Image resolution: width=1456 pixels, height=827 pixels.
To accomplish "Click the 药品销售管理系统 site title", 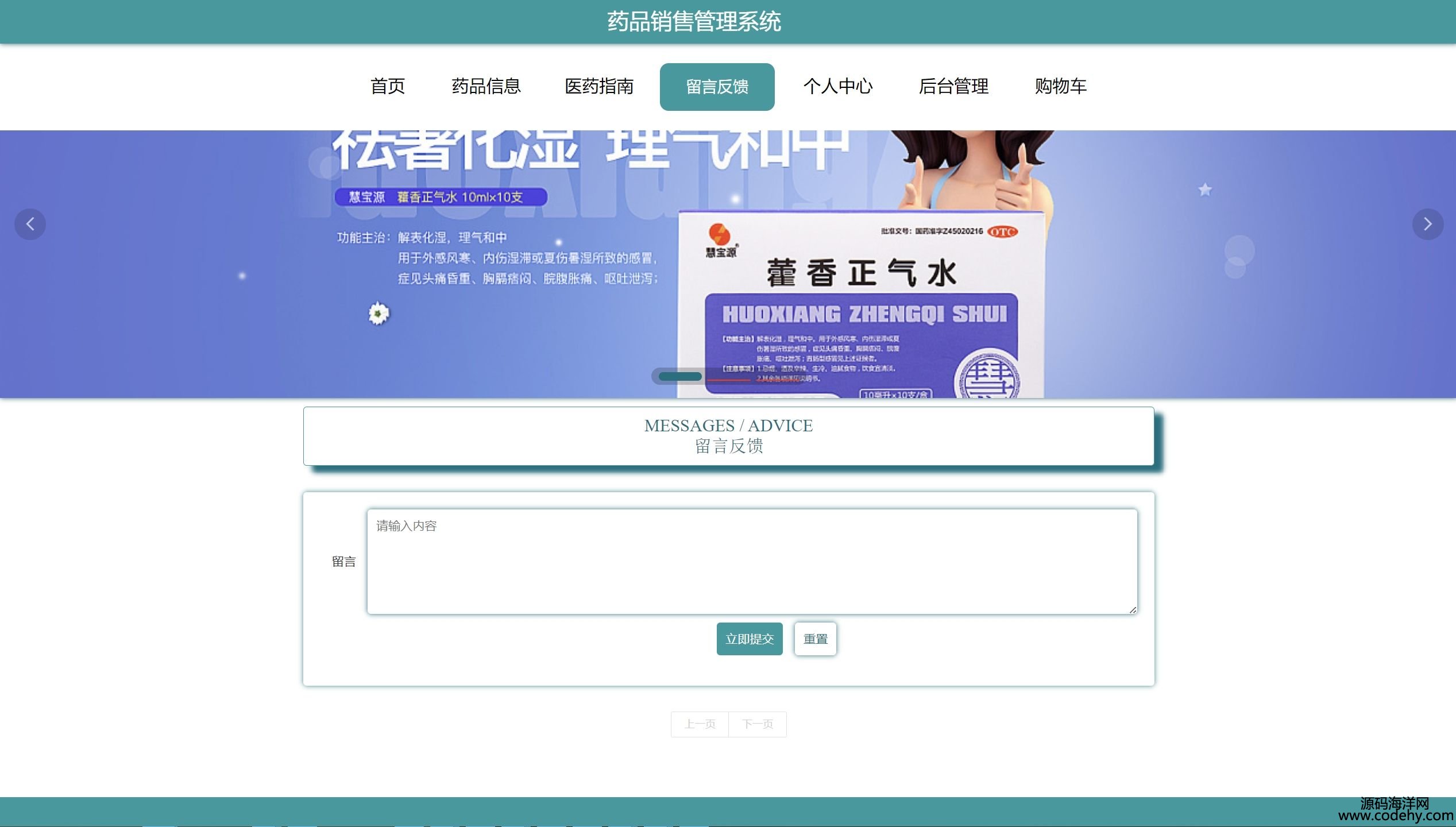I will tap(694, 22).
